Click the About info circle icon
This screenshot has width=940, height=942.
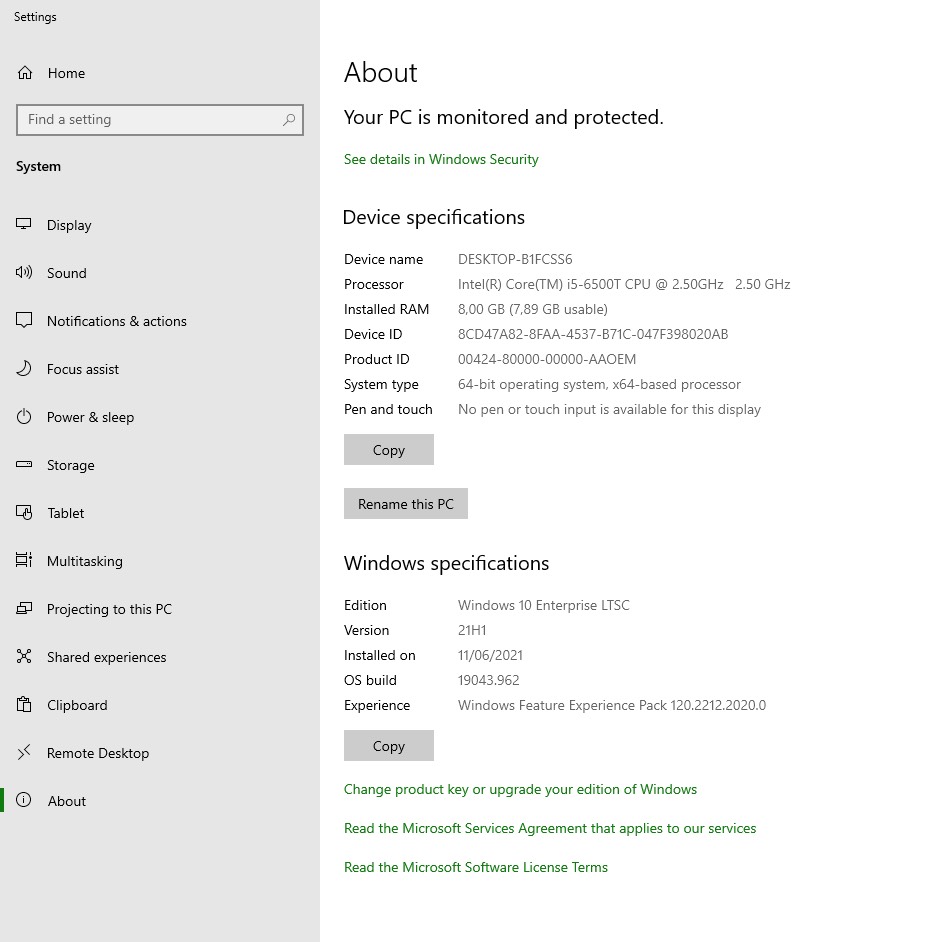pyautogui.click(x=23, y=800)
